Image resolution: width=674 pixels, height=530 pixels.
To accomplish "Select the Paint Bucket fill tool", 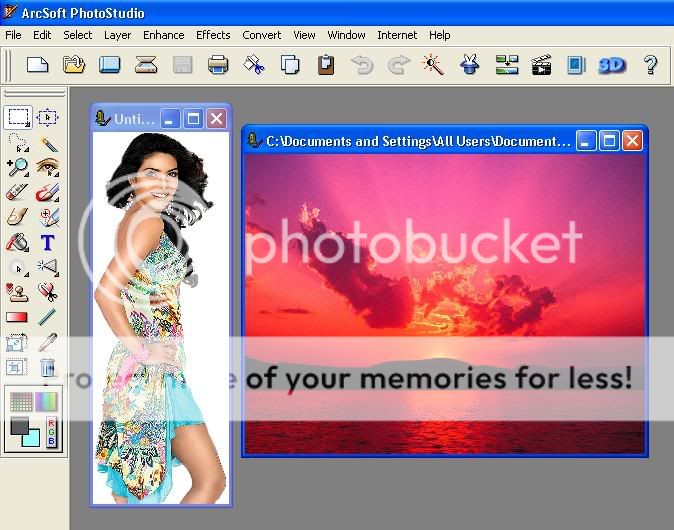I will 18,242.
